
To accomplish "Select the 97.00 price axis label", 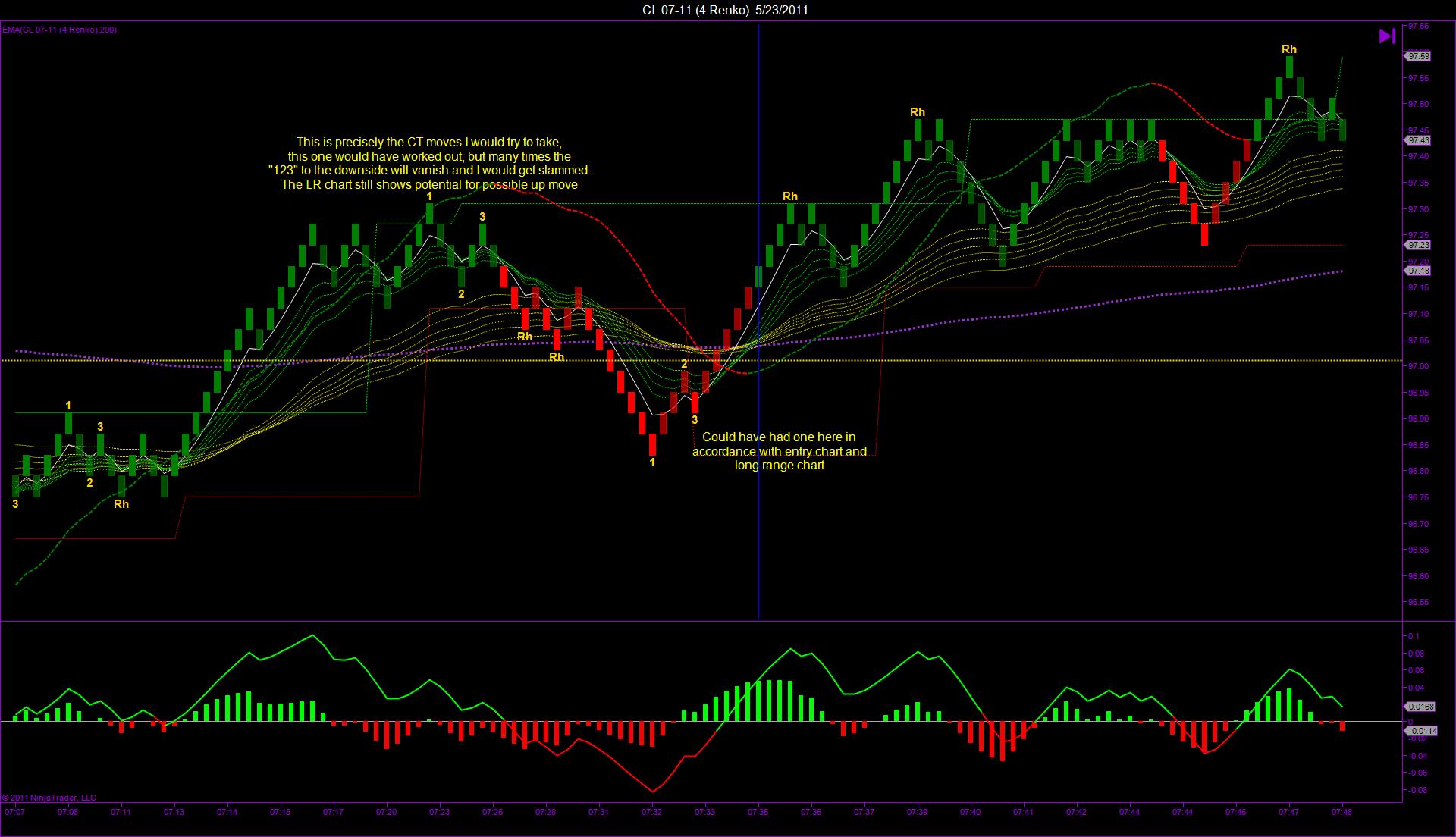I will click(x=1419, y=366).
